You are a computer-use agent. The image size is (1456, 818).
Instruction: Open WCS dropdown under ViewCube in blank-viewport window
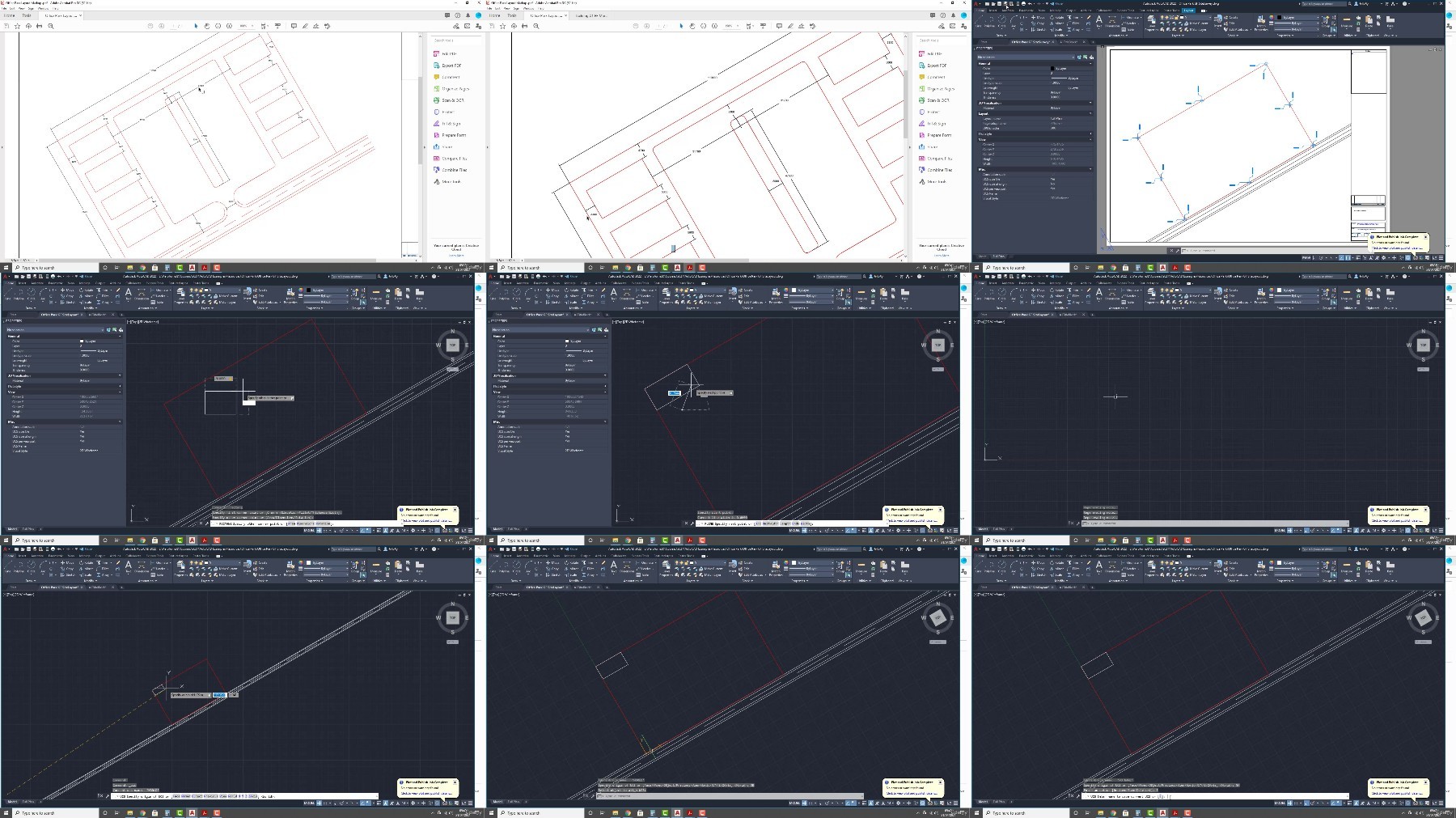(x=1423, y=369)
